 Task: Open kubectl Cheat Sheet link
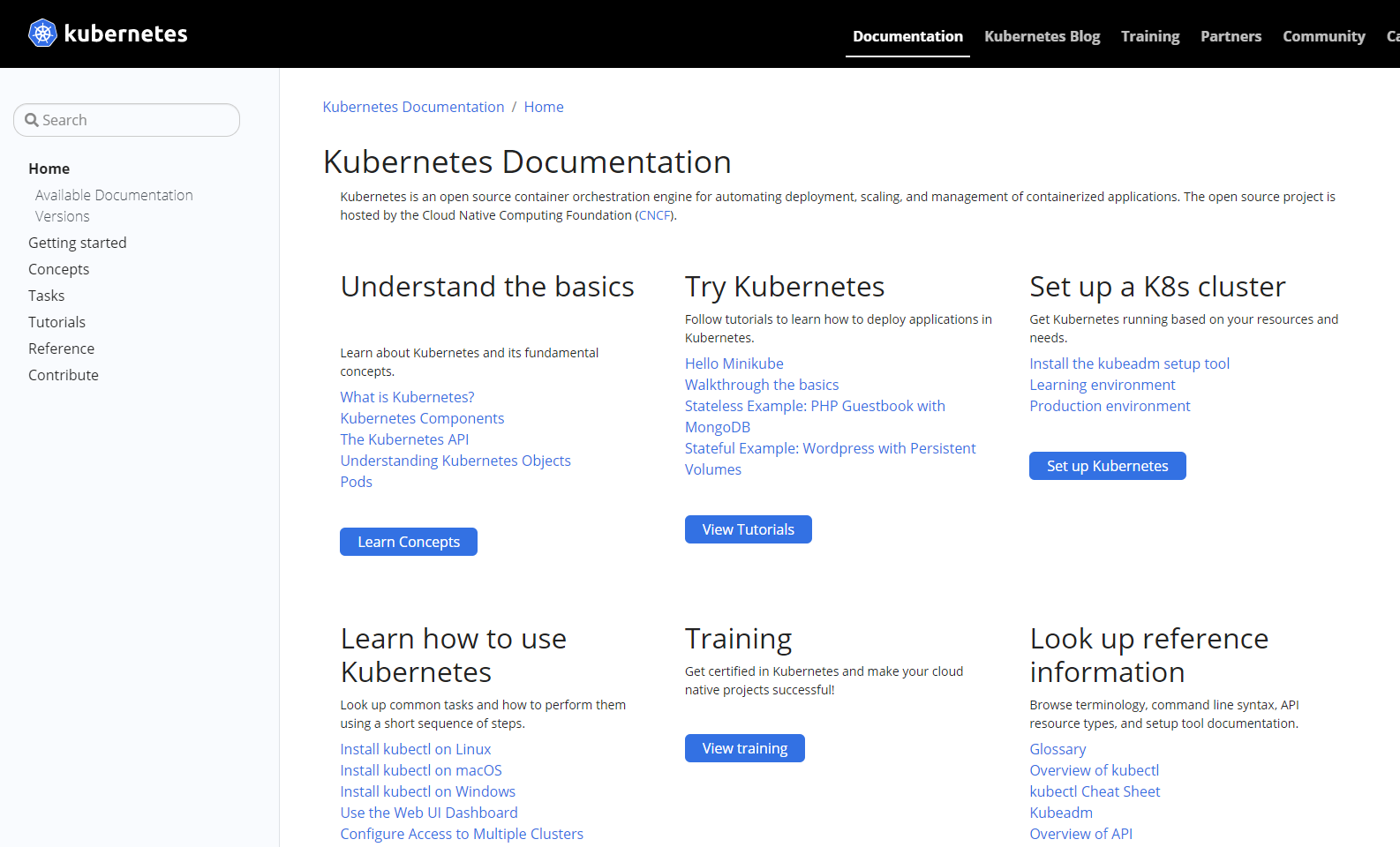pos(1095,791)
